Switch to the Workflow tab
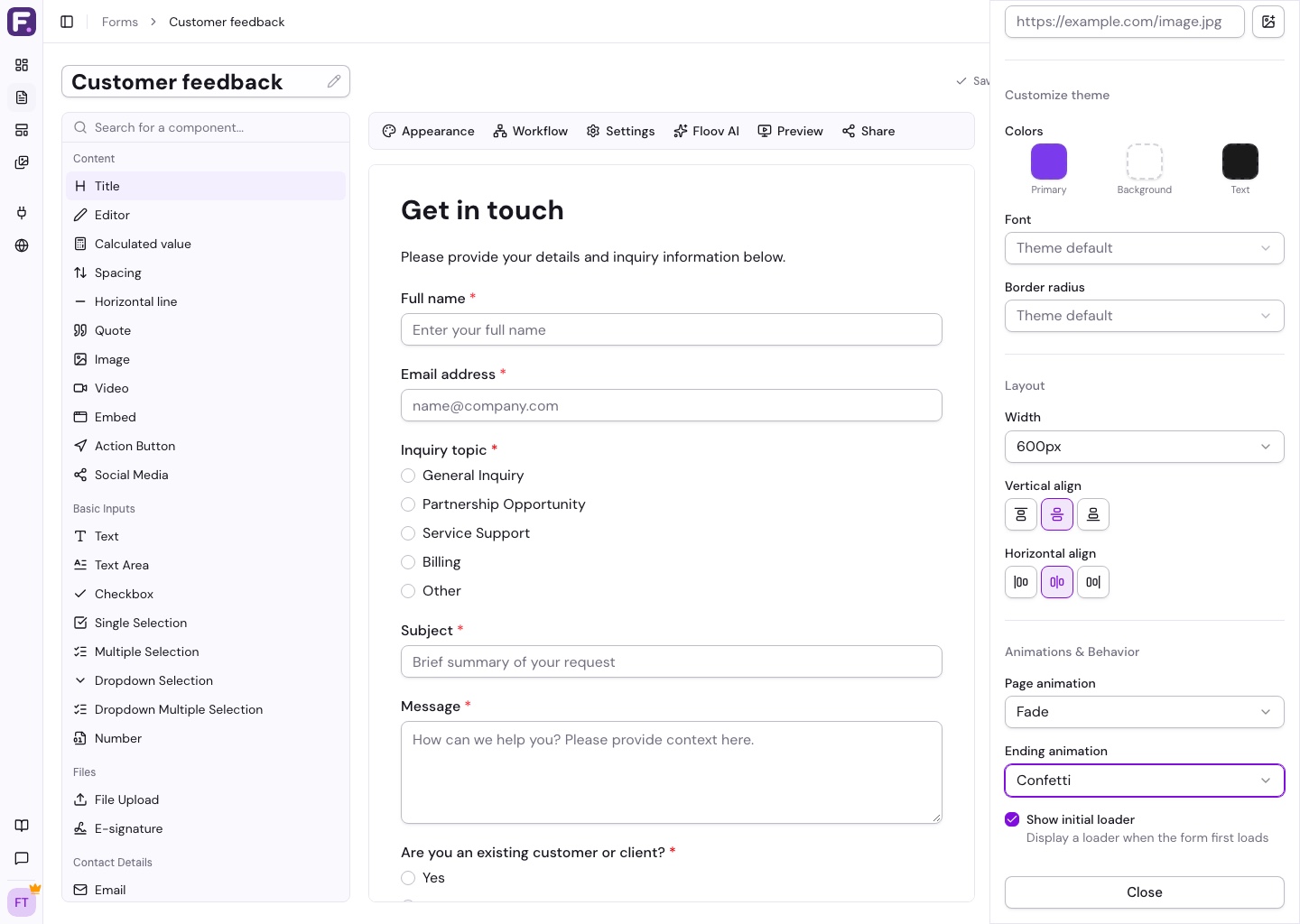The height and width of the screenshot is (924, 1300). coord(530,131)
